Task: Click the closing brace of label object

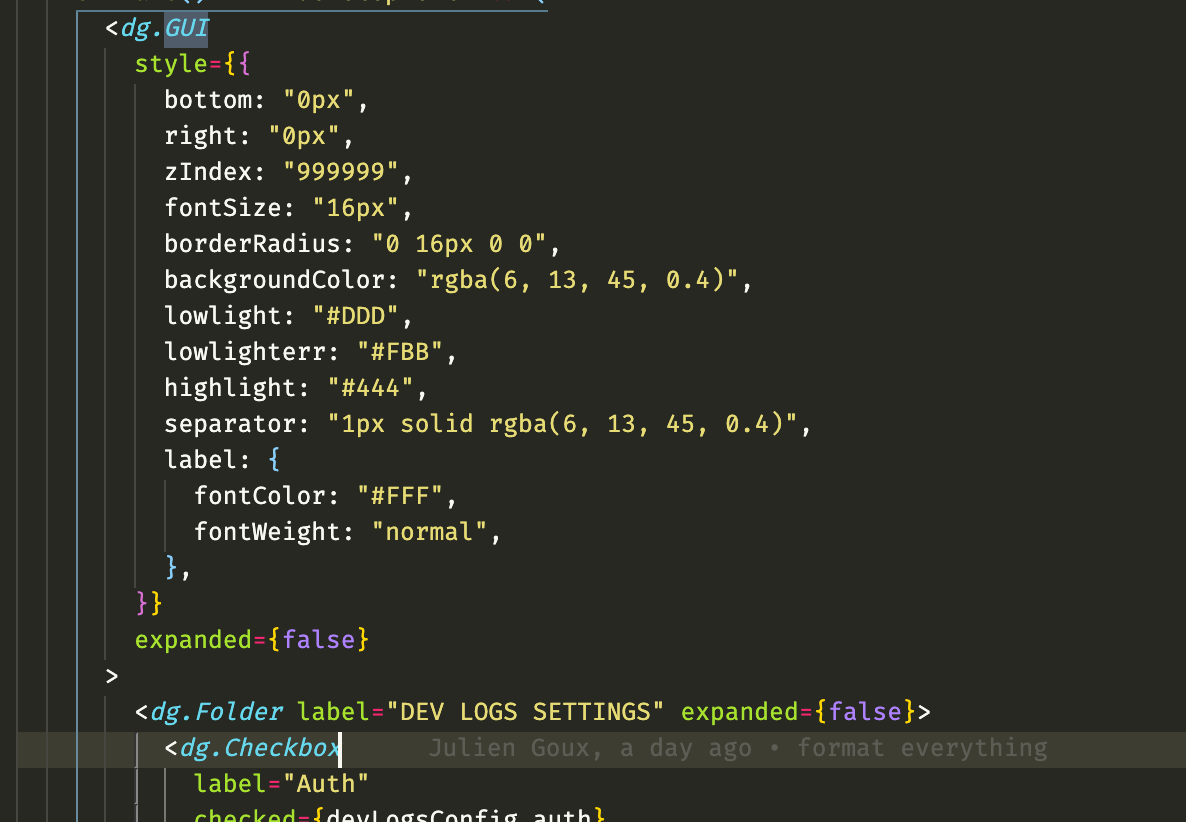Action: (172, 567)
